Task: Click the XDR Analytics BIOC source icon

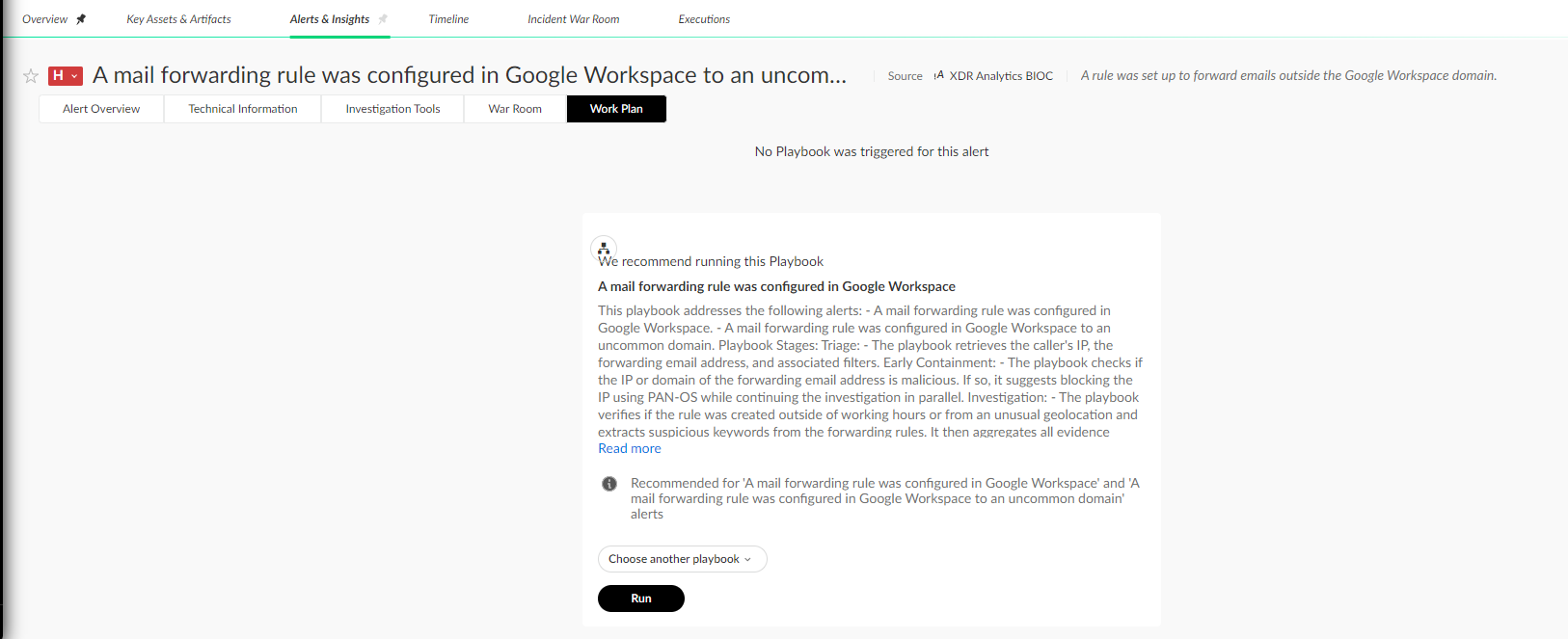Action: [x=939, y=75]
